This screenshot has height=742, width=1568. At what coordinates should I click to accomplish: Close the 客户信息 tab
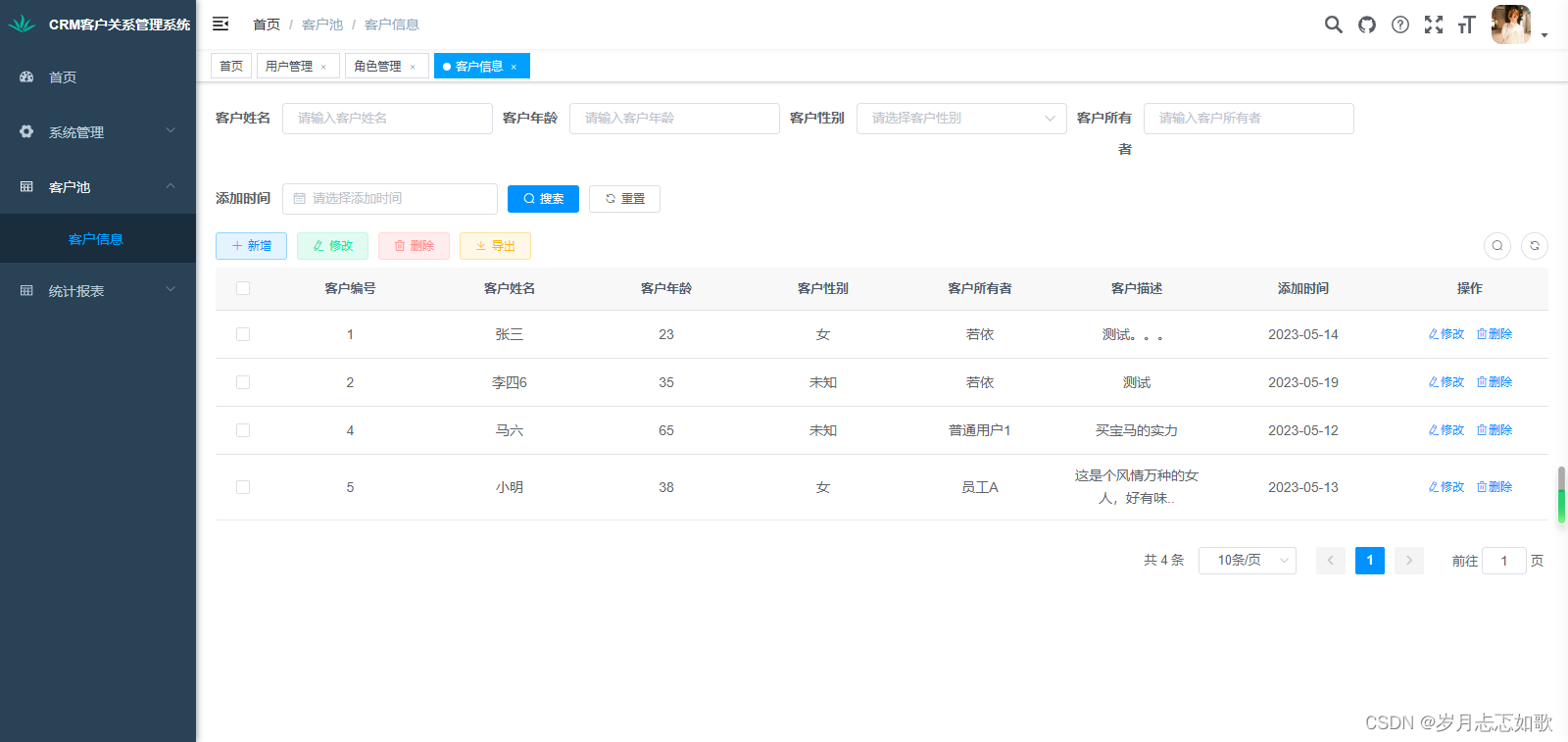pyautogui.click(x=514, y=67)
